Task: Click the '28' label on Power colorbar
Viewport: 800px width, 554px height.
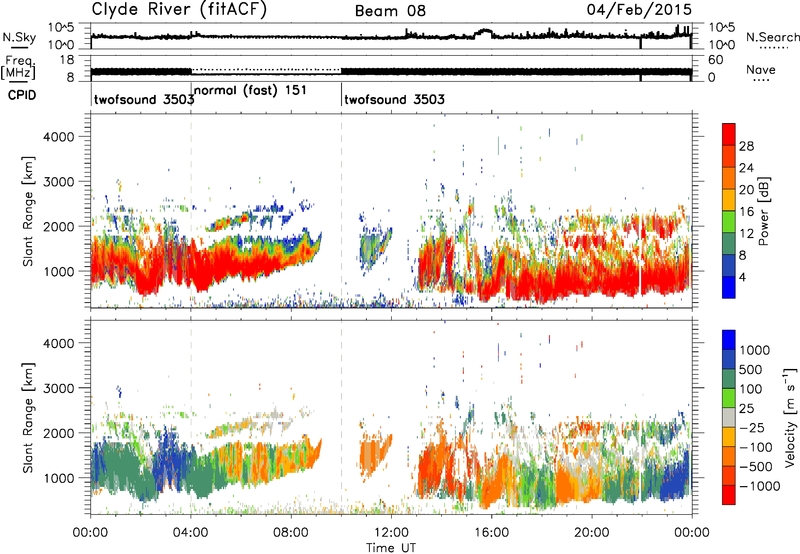Action: [x=746, y=146]
